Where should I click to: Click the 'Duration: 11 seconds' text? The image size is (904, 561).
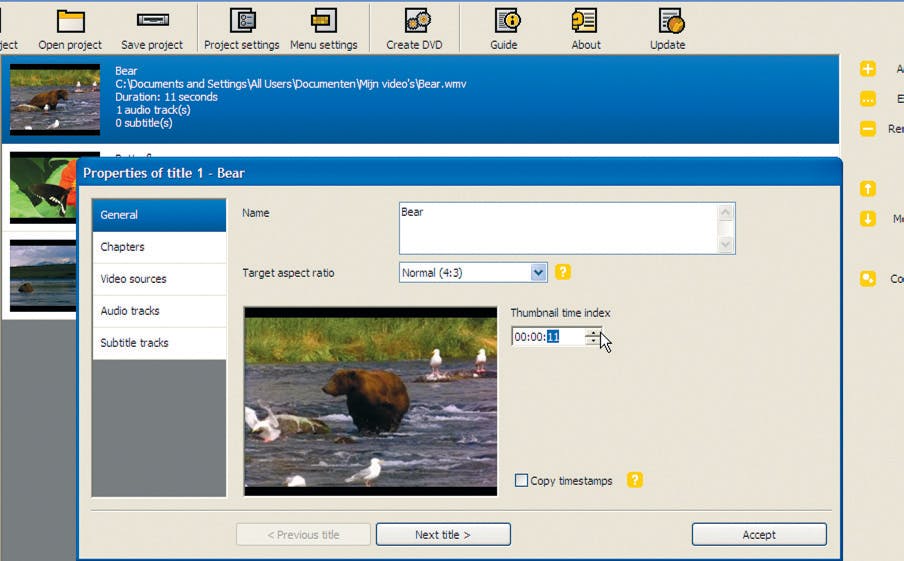point(166,97)
